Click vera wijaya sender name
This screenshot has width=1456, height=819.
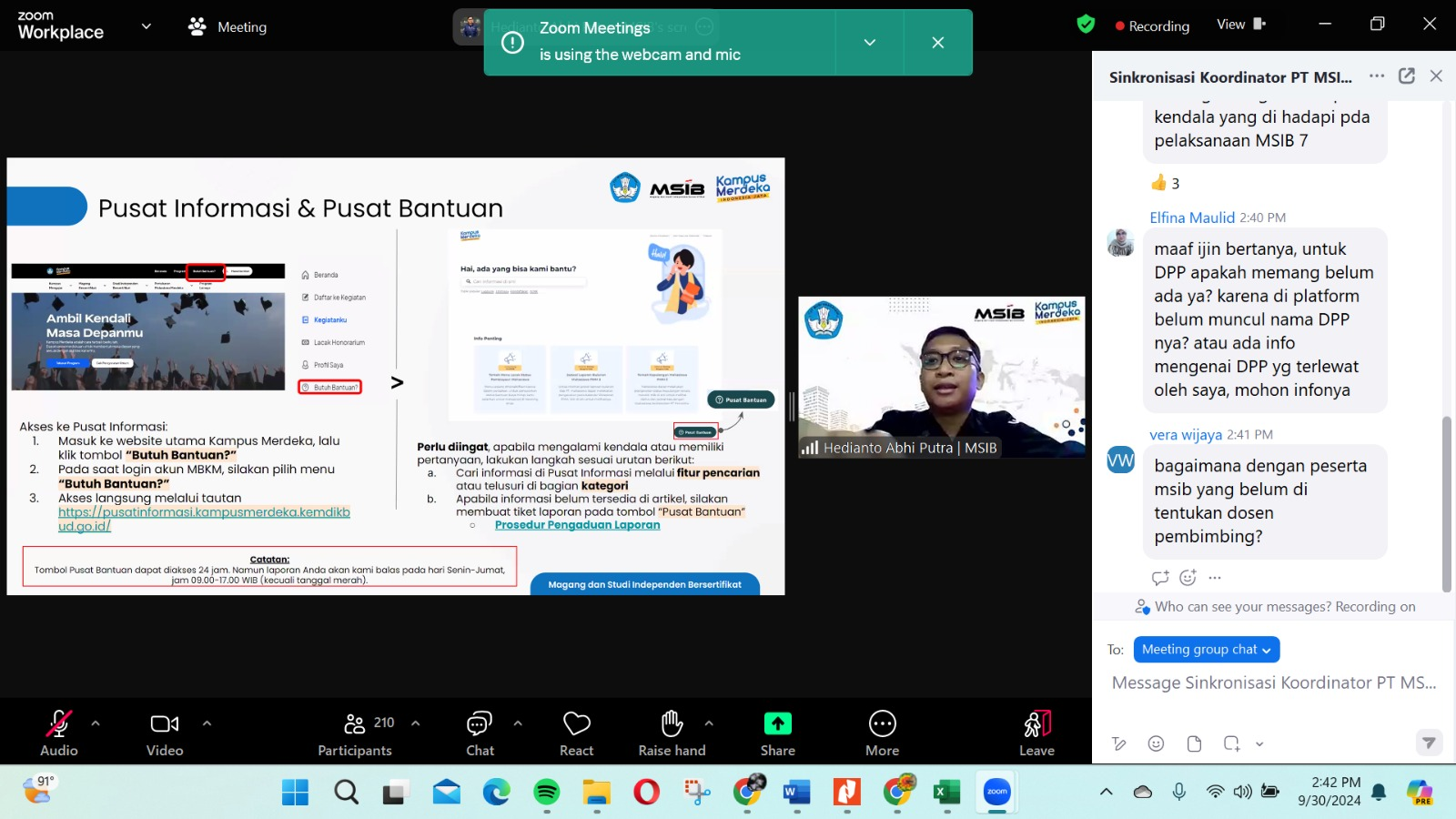[x=1186, y=435]
